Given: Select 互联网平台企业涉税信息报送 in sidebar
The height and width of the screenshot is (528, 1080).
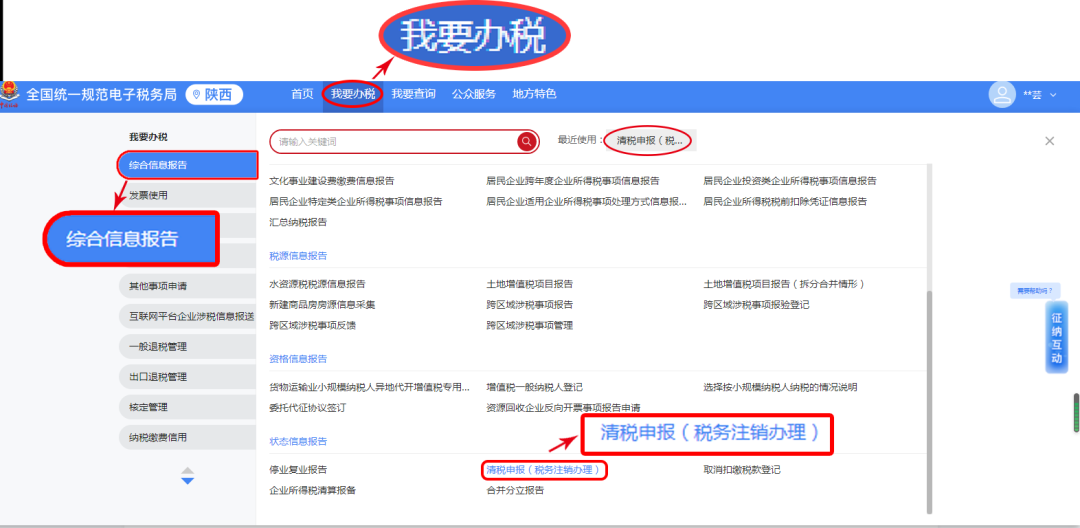Looking at the screenshot, I should coord(187,316).
